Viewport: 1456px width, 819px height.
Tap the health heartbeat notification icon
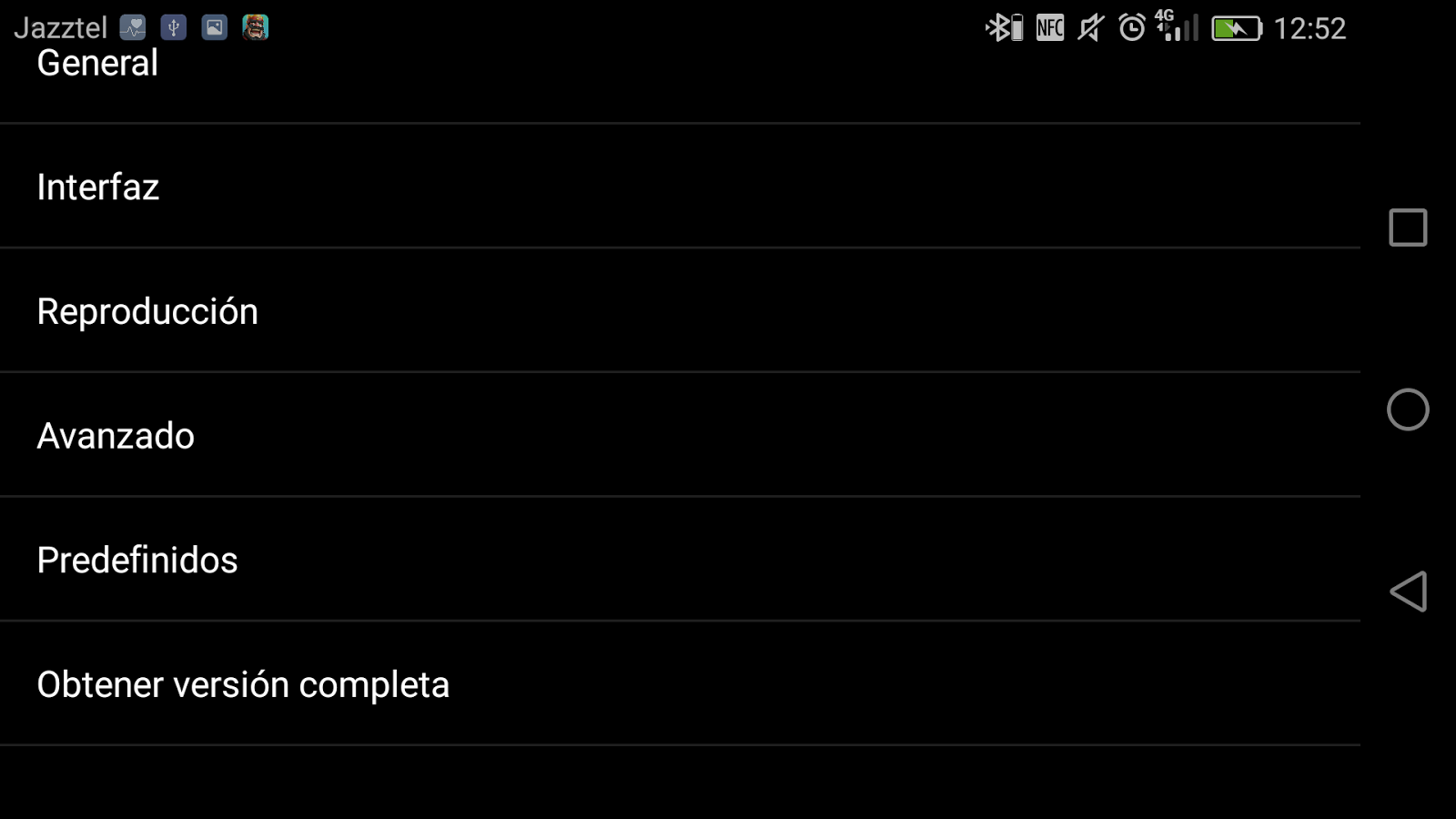[x=133, y=27]
